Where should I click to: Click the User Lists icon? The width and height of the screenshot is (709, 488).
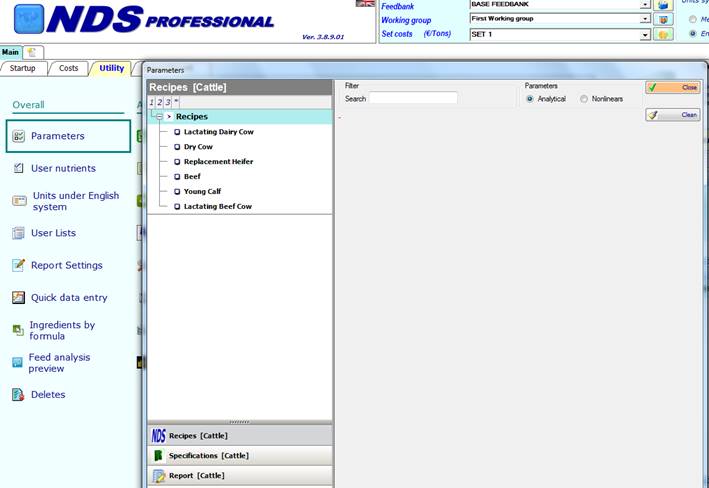click(x=19, y=233)
